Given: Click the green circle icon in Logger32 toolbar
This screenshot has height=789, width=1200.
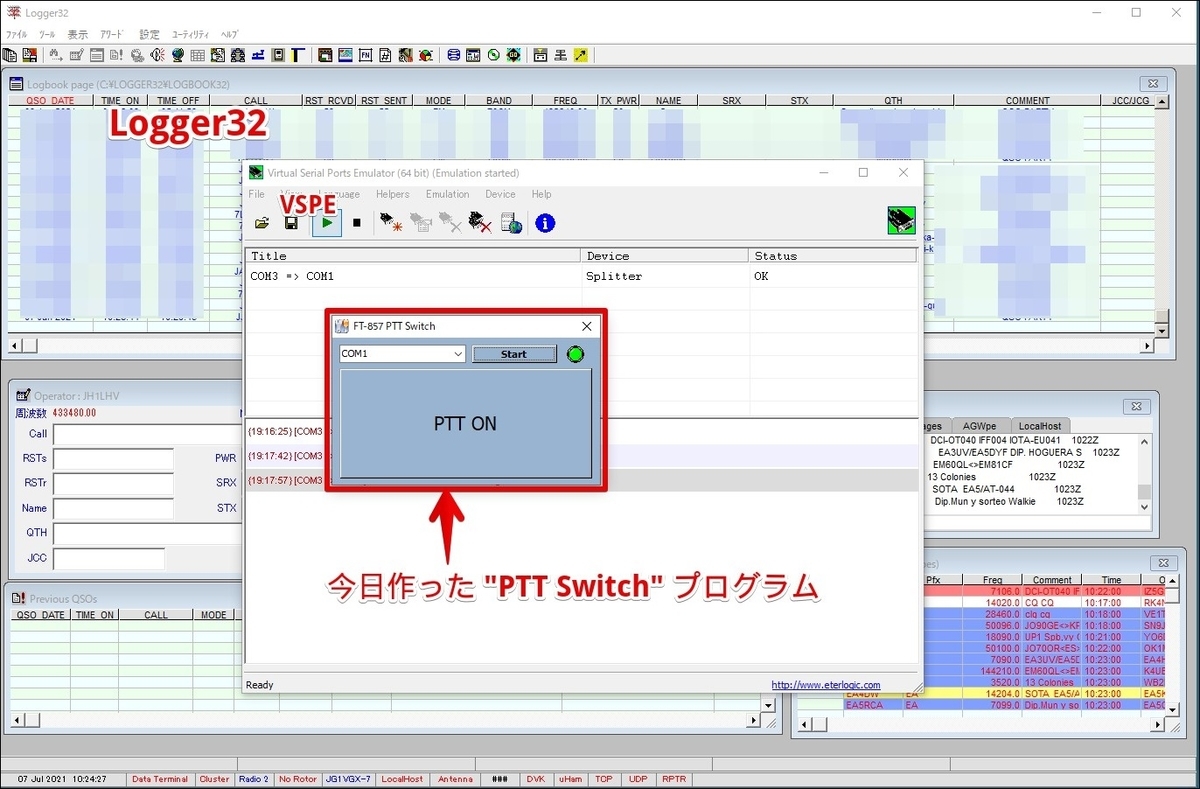Looking at the screenshot, I should (x=494, y=55).
